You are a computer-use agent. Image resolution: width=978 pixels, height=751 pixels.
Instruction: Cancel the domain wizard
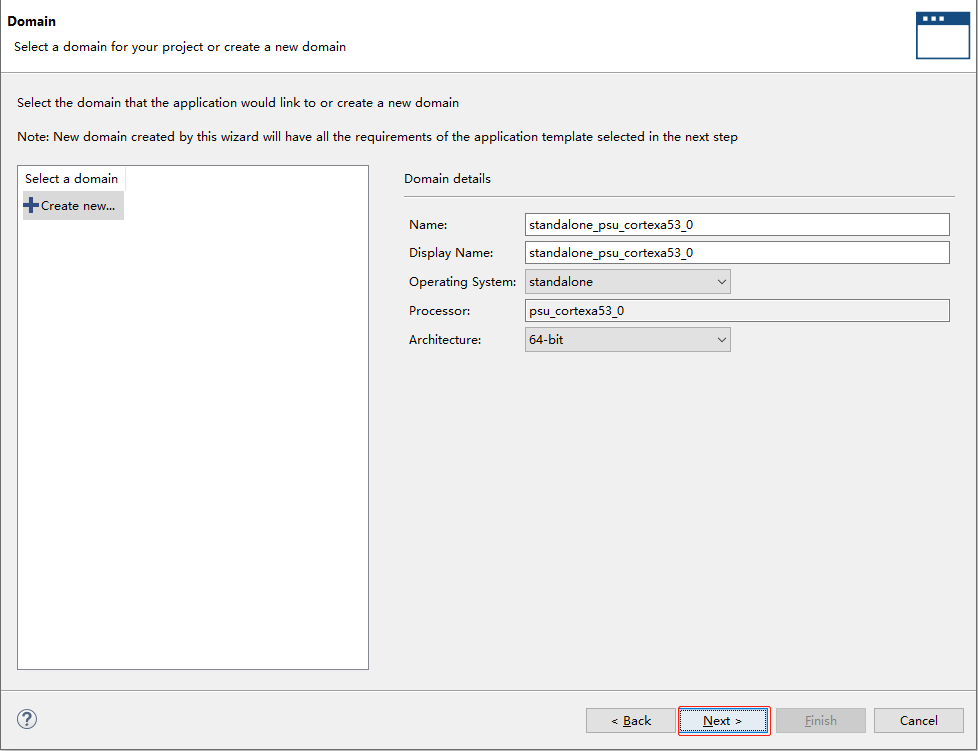point(919,720)
